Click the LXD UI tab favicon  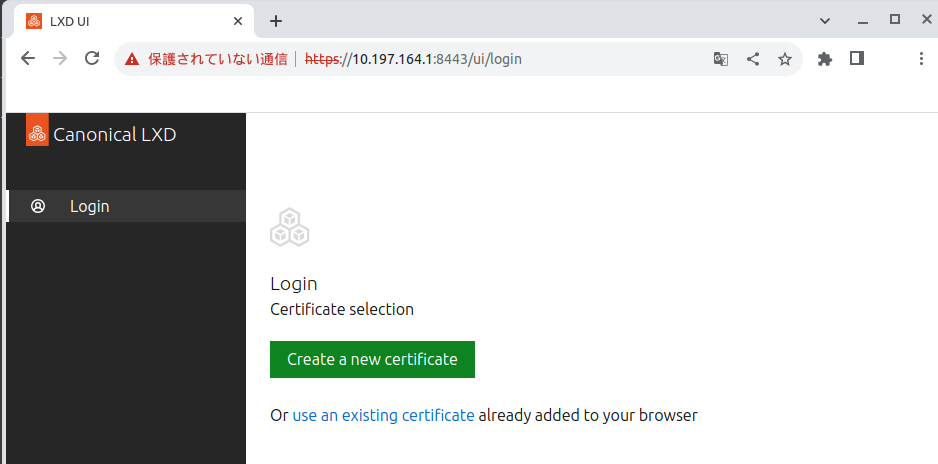pyautogui.click(x=34, y=22)
